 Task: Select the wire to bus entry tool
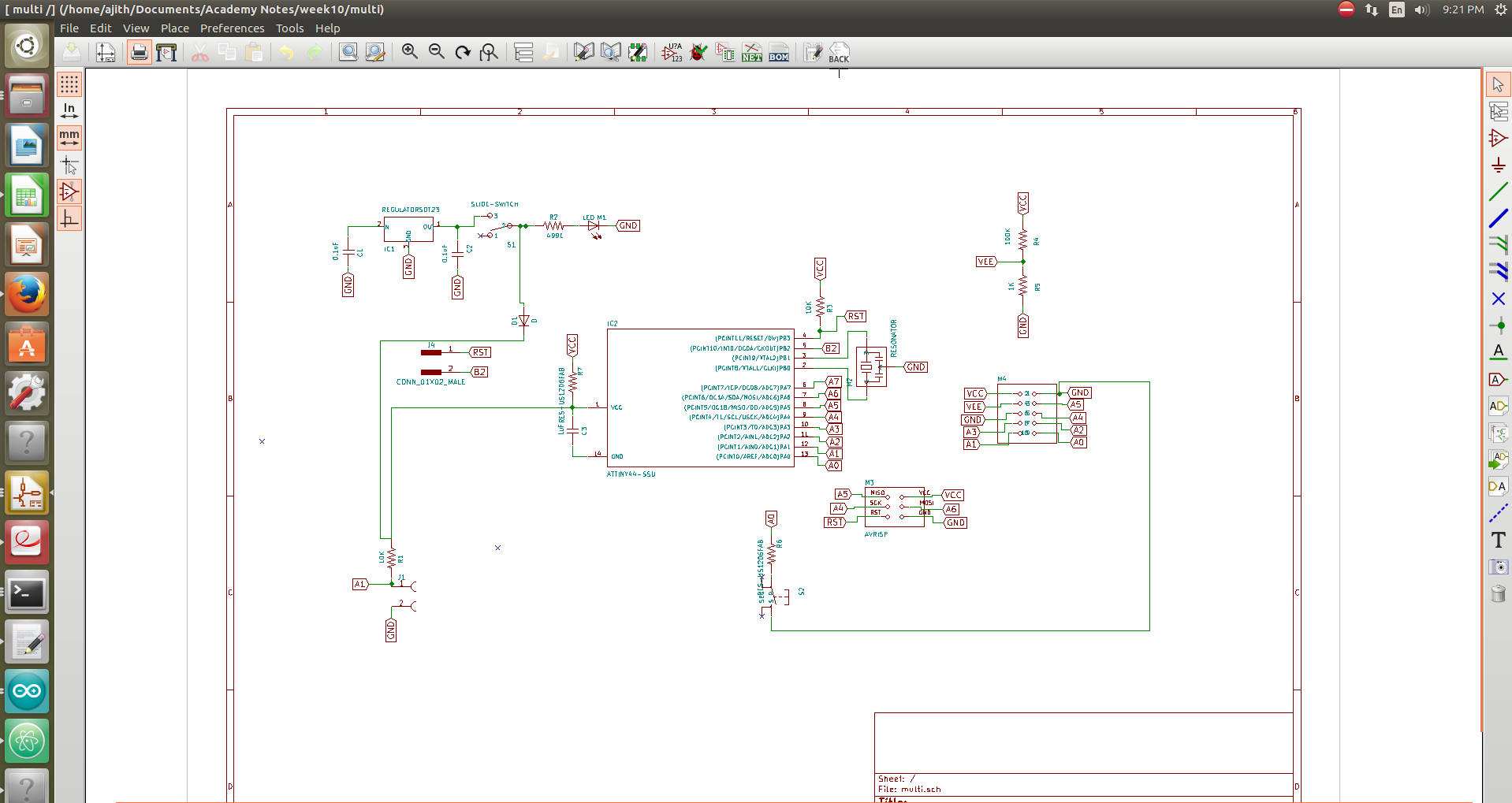coord(1499,245)
